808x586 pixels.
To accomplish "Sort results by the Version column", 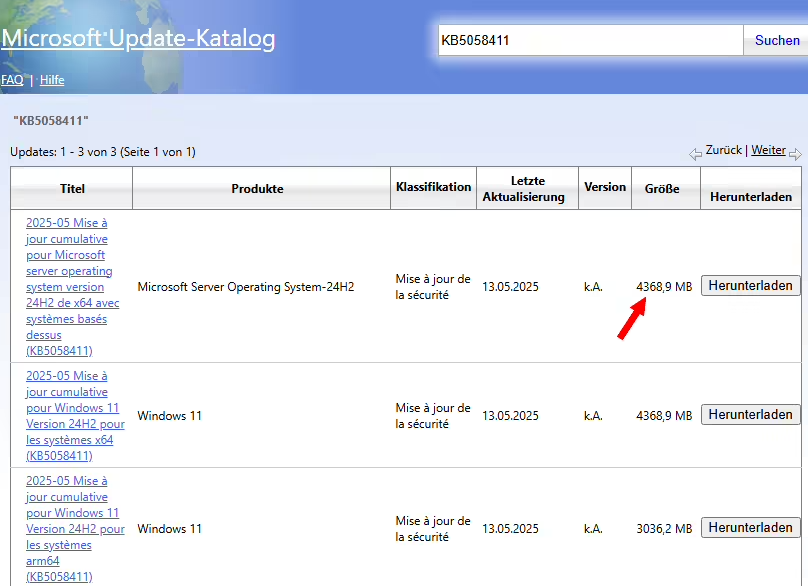I will tap(604, 187).
